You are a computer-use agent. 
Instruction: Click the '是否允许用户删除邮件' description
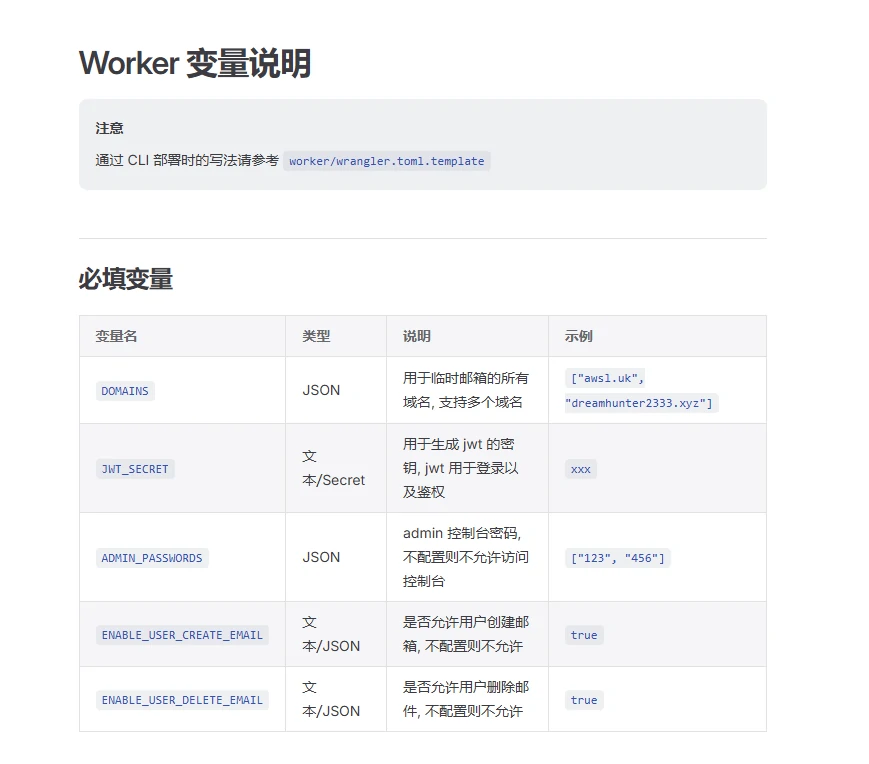pos(466,699)
